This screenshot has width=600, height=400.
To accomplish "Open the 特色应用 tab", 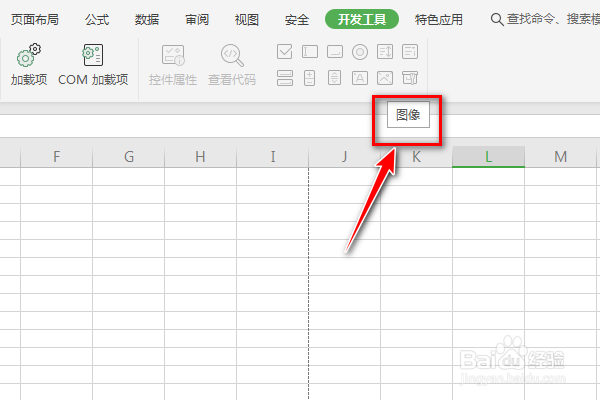I will coord(439,19).
